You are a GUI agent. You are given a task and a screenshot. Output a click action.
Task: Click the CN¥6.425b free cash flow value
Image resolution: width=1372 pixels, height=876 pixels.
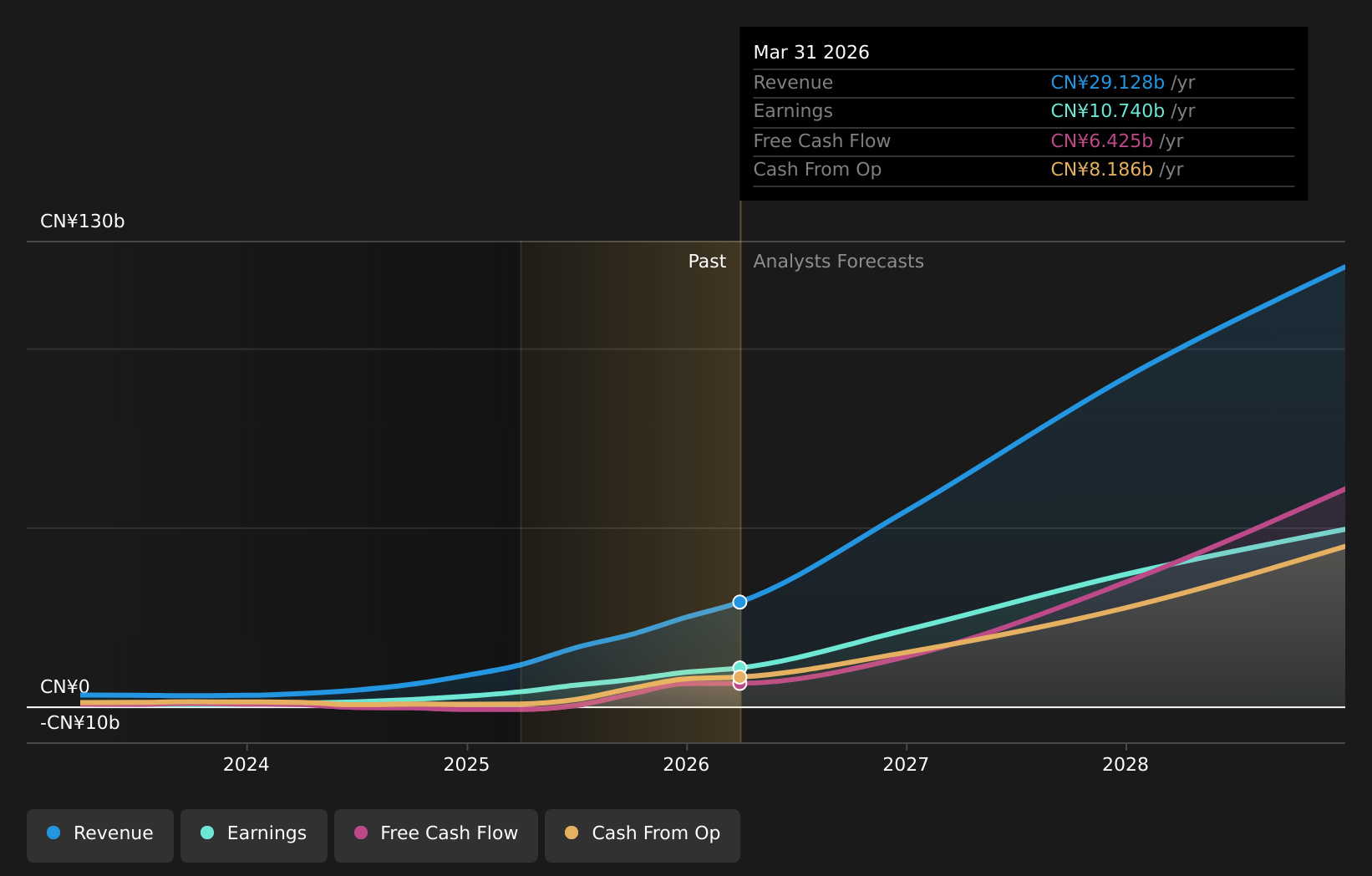tap(1101, 141)
